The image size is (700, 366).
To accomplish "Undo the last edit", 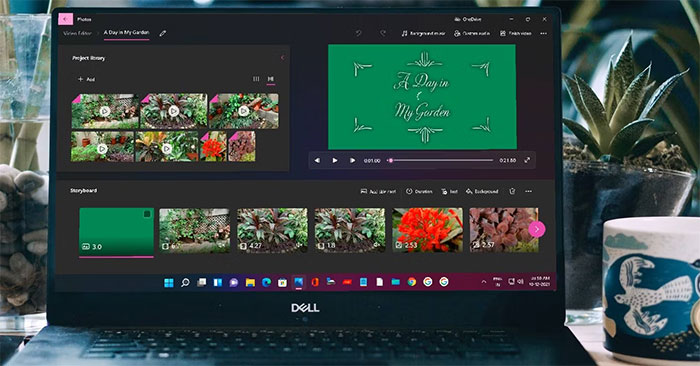I will tap(358, 33).
